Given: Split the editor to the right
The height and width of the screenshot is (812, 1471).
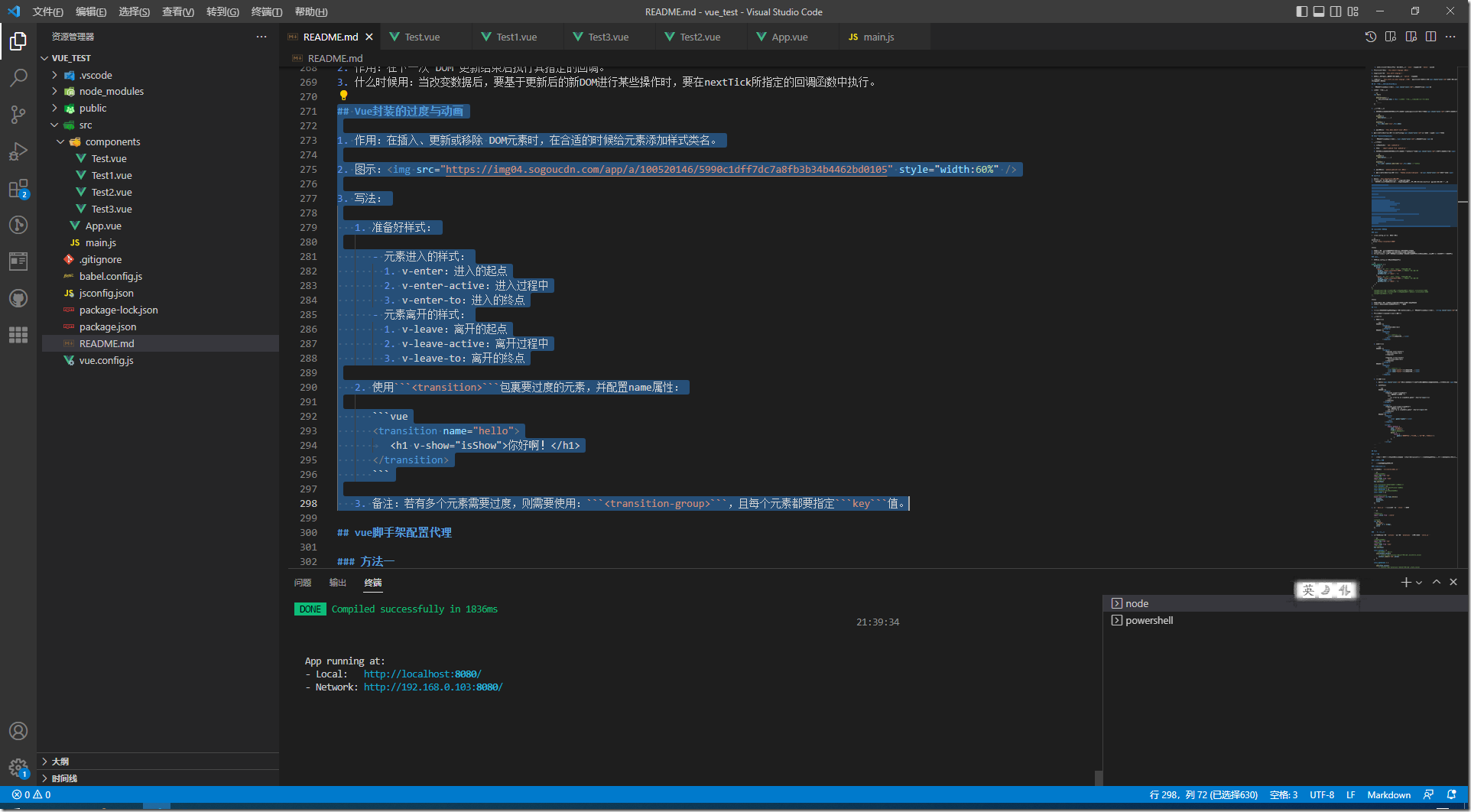Looking at the screenshot, I should [x=1430, y=37].
